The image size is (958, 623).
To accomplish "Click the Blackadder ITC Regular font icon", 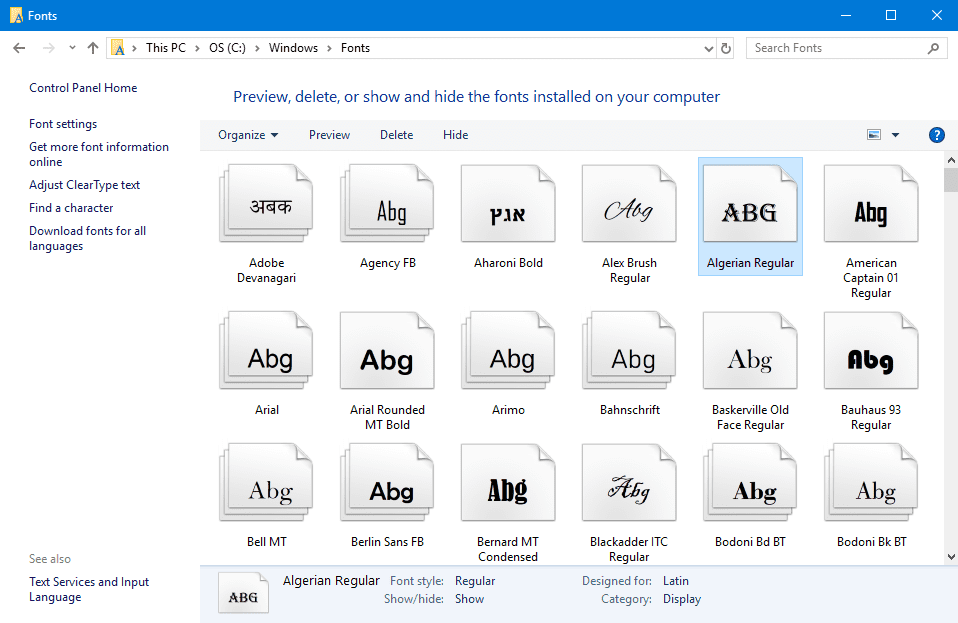I will (x=629, y=489).
